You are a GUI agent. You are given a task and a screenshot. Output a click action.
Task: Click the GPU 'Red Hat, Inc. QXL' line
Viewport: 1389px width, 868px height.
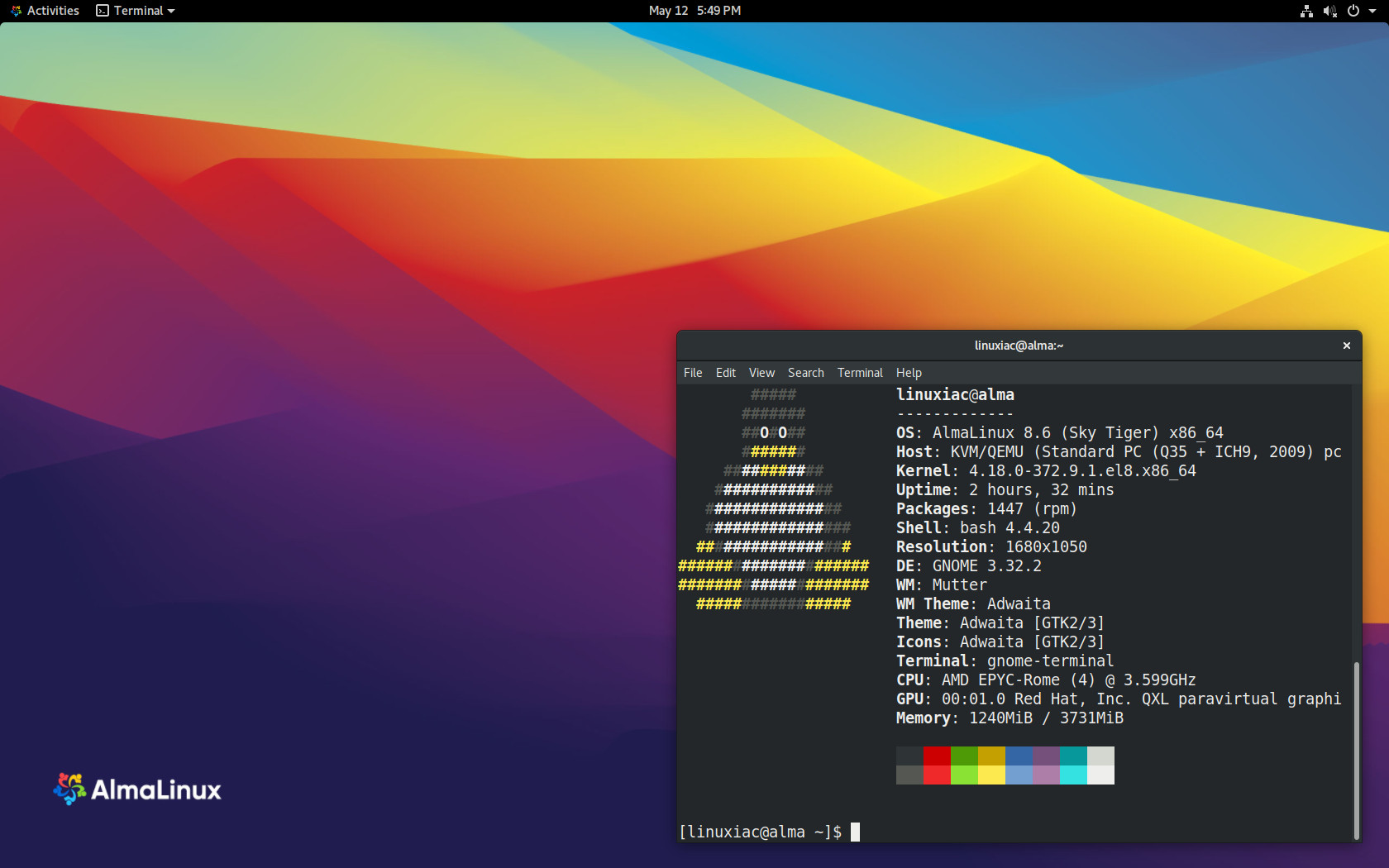pyautogui.click(x=1119, y=699)
